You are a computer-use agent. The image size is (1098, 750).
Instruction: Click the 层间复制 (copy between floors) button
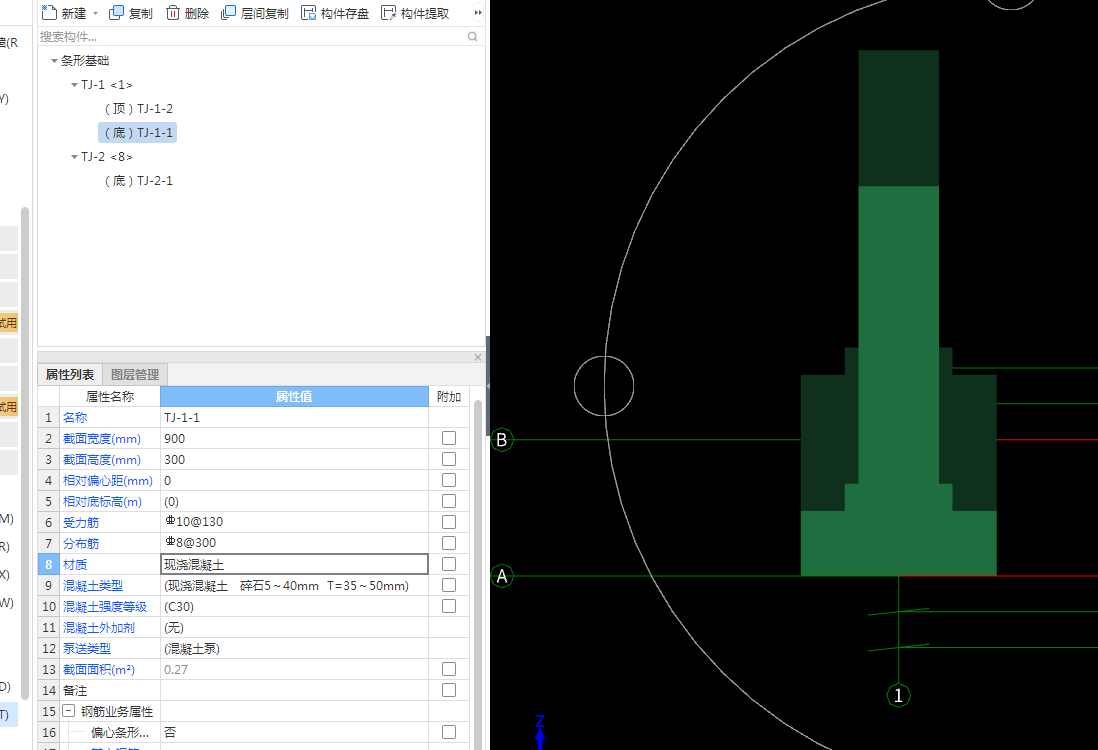pyautogui.click(x=255, y=13)
